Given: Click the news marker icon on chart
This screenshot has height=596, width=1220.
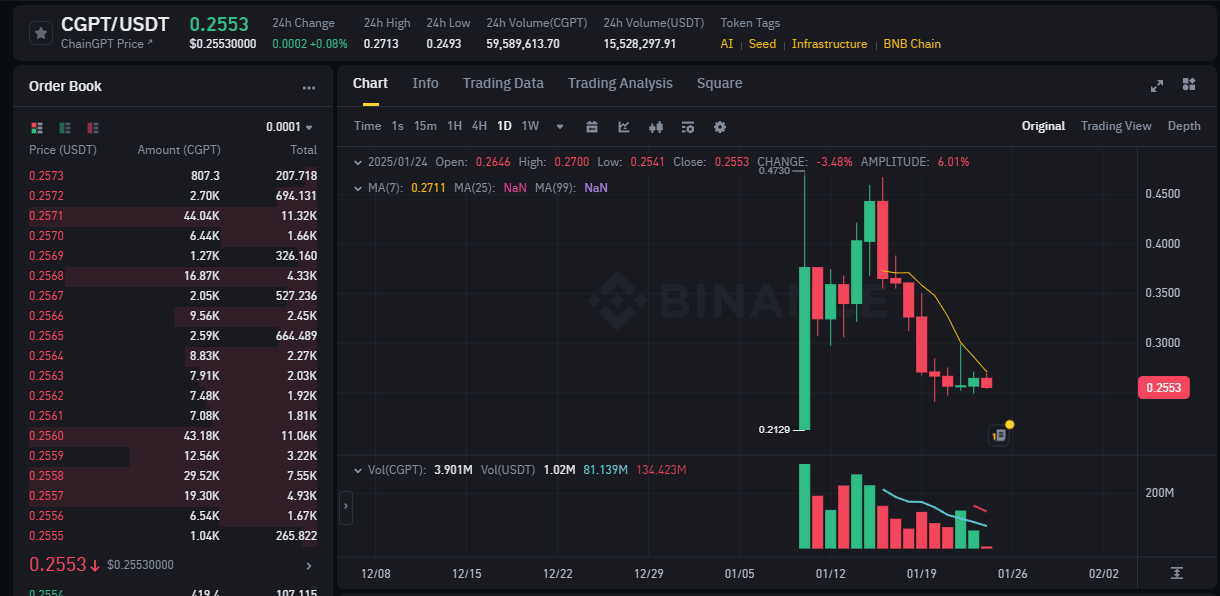Looking at the screenshot, I should (x=999, y=435).
